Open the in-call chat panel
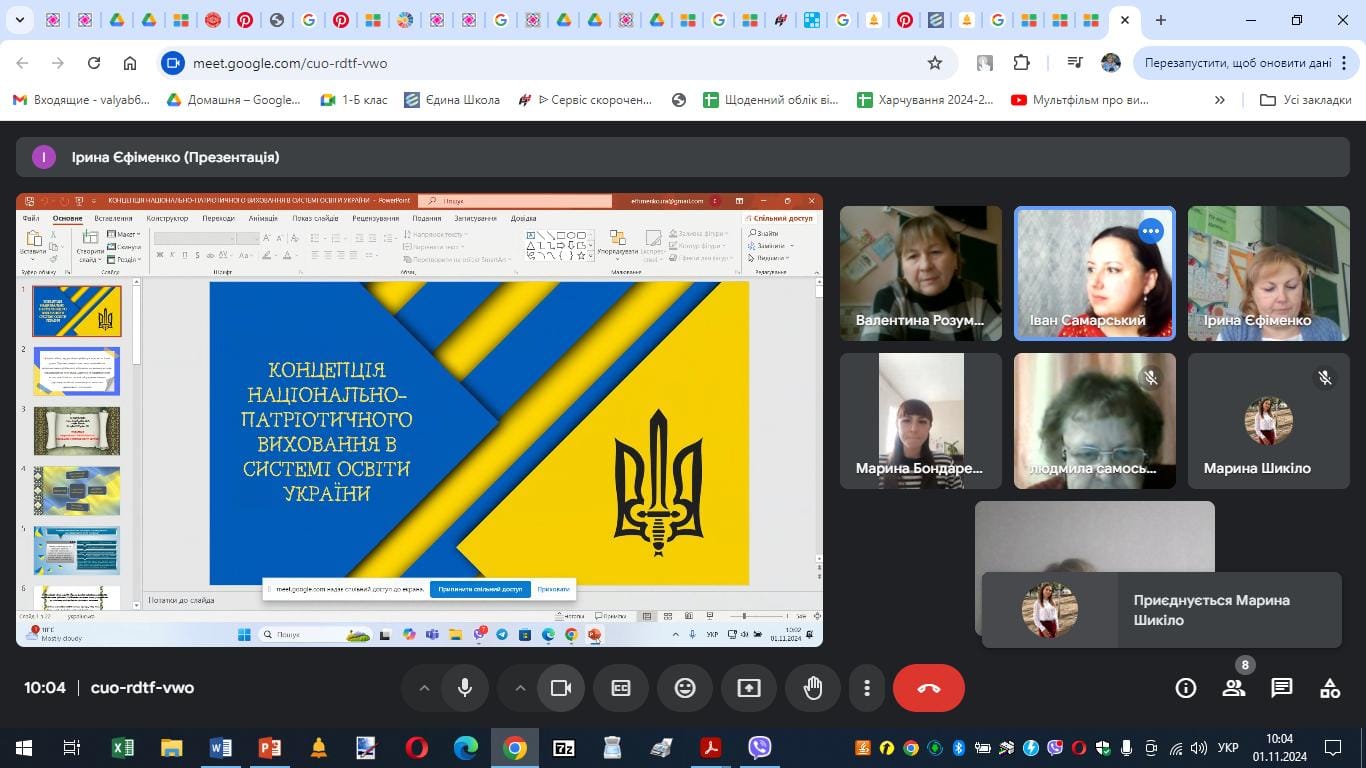Viewport: 1366px width, 768px height. coord(1282,688)
